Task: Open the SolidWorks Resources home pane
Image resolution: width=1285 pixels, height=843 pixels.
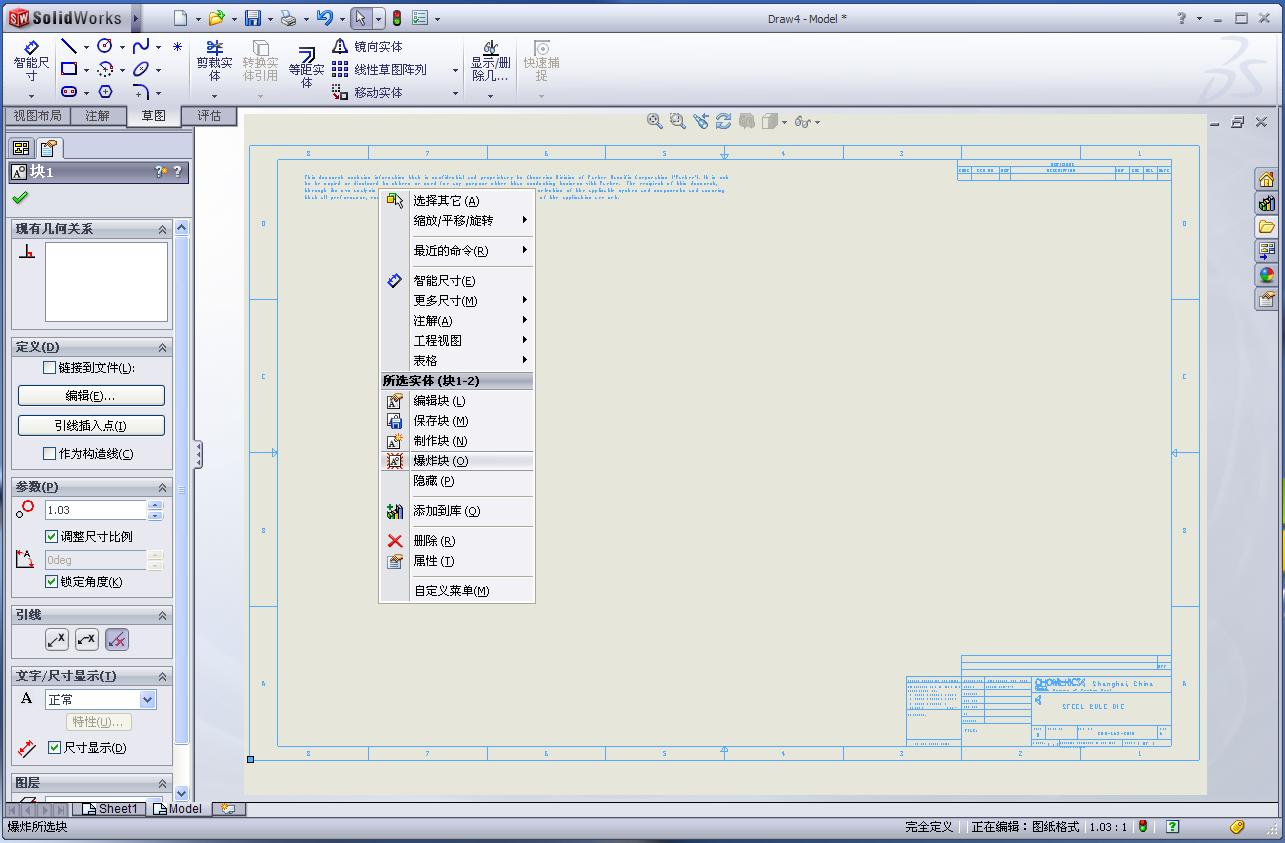Action: 1267,180
